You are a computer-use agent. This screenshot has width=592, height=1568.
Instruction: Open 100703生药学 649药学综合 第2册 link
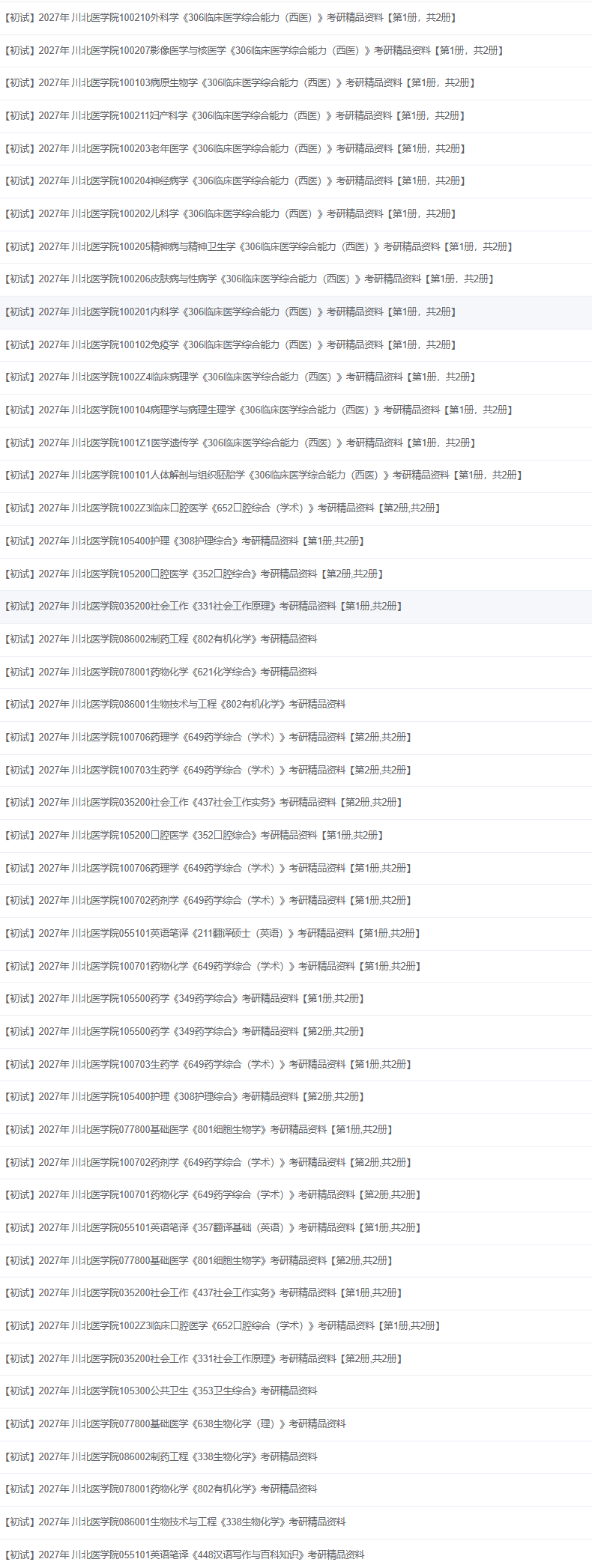208,770
